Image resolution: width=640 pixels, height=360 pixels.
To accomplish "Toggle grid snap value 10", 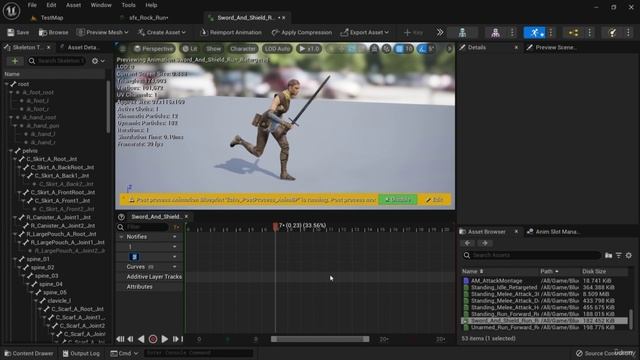I will (x=404, y=49).
